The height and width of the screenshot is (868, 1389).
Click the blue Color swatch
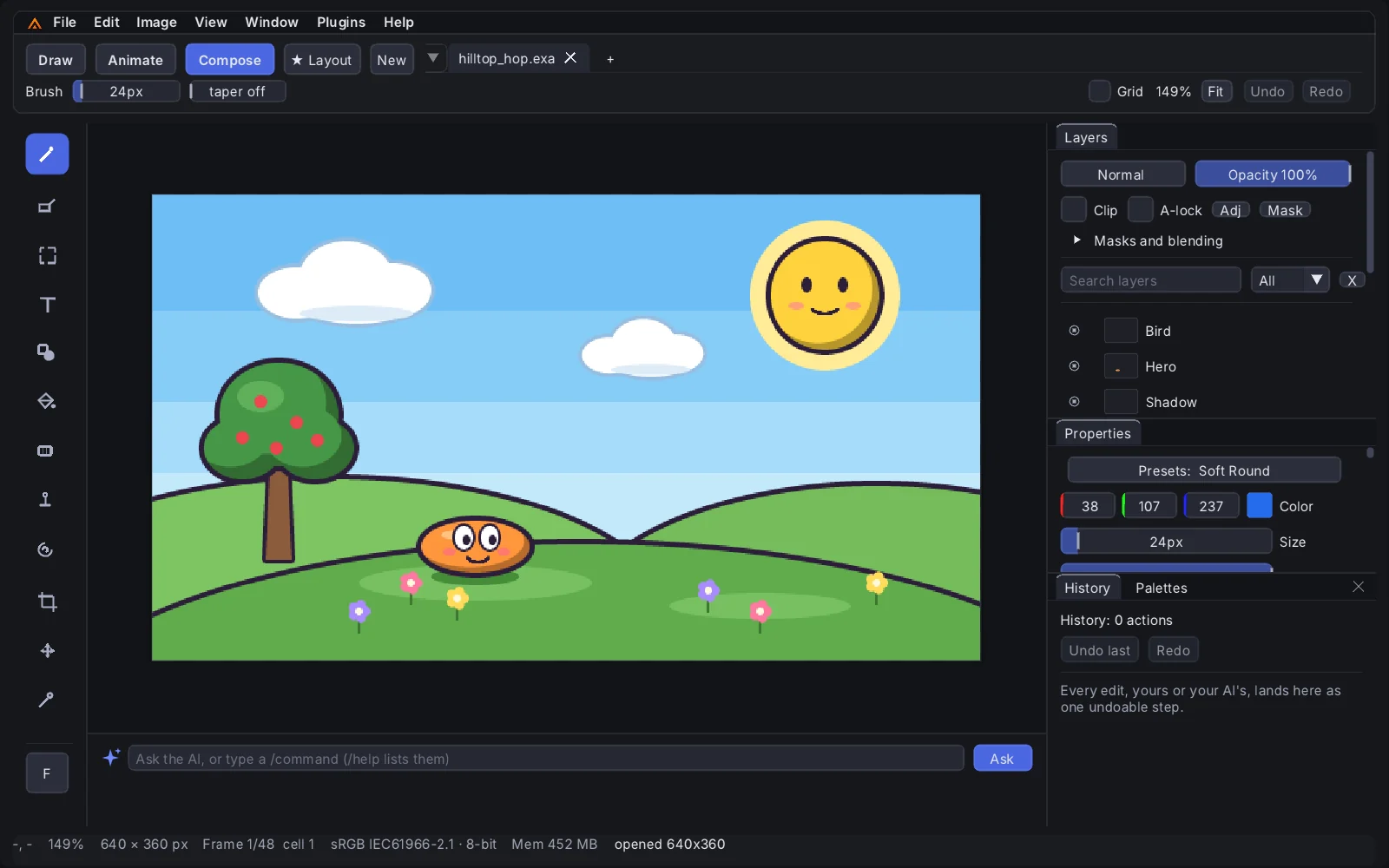[1260, 505]
